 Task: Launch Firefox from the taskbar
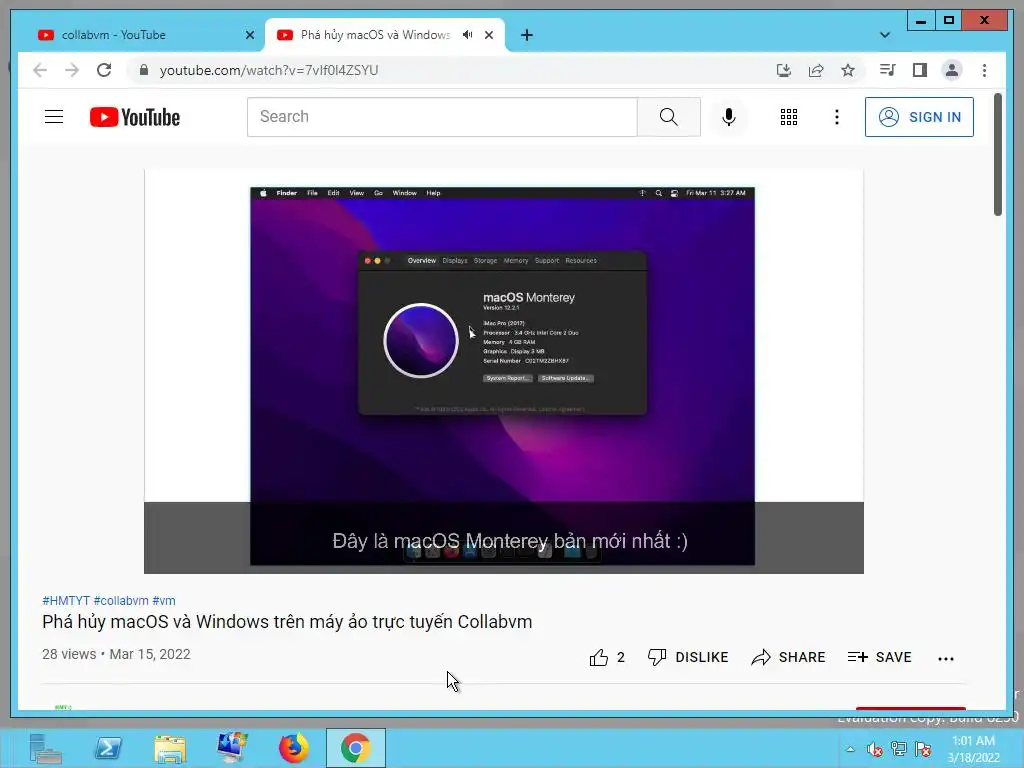(x=294, y=748)
